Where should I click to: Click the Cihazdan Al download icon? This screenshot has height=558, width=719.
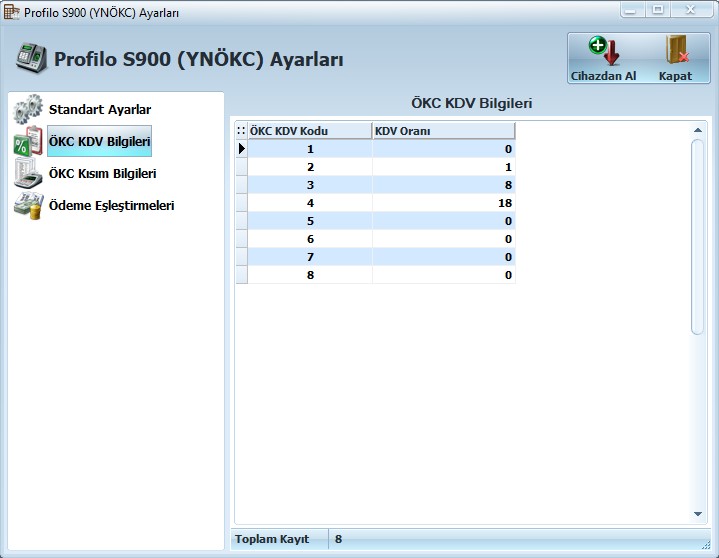click(x=603, y=50)
